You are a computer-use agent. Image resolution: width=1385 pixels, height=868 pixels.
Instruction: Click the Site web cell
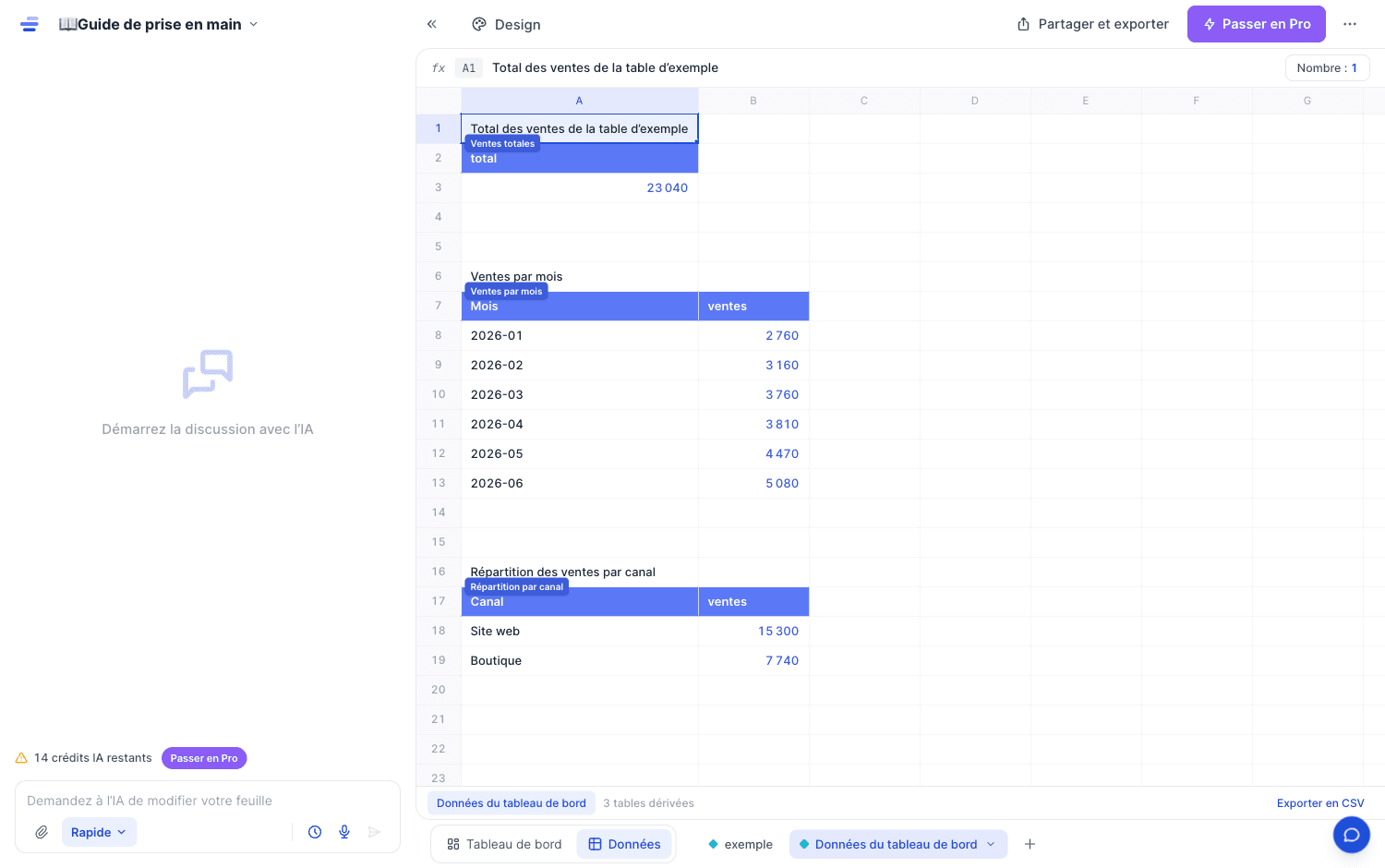point(580,631)
